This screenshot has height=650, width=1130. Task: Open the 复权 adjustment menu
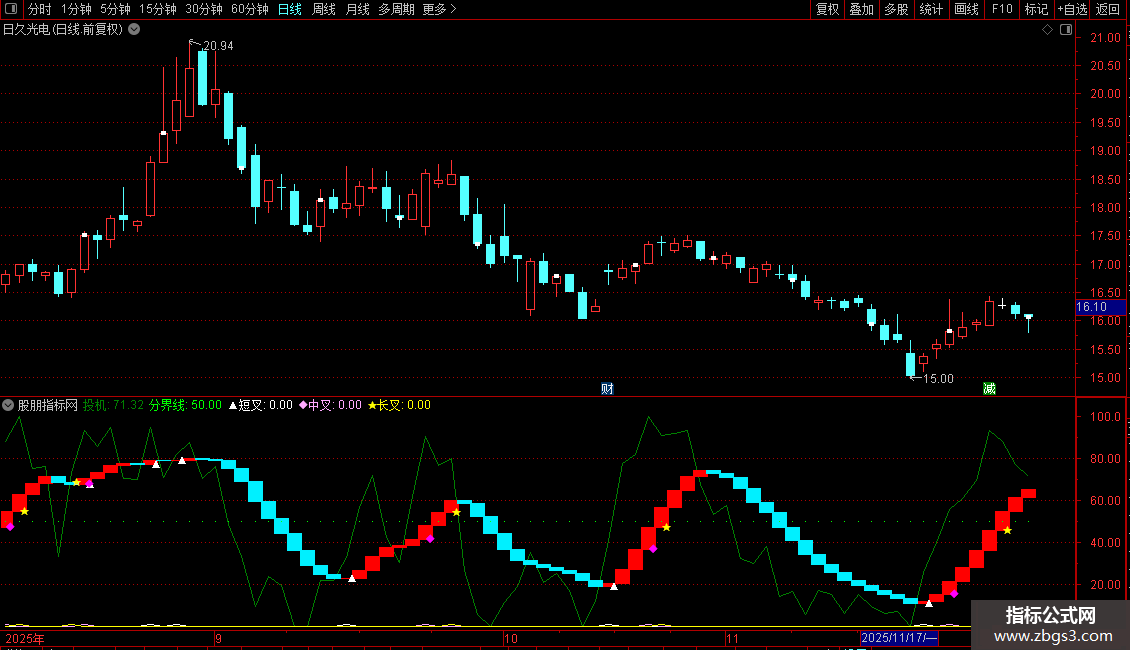point(827,9)
